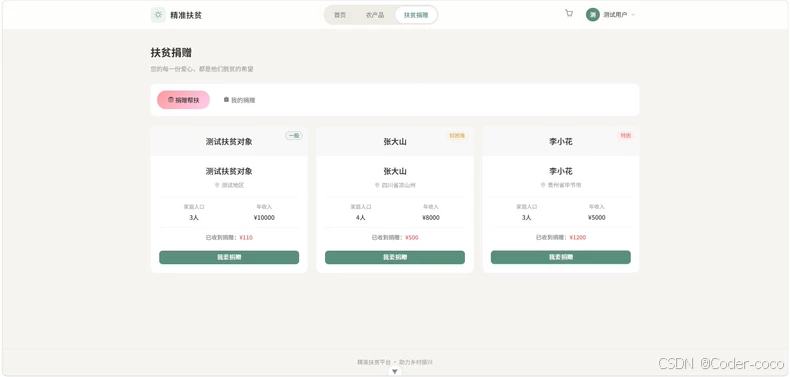This screenshot has height=377, width=790.
Task: Click 我要捐赠 button for 张大山
Action: (x=395, y=257)
